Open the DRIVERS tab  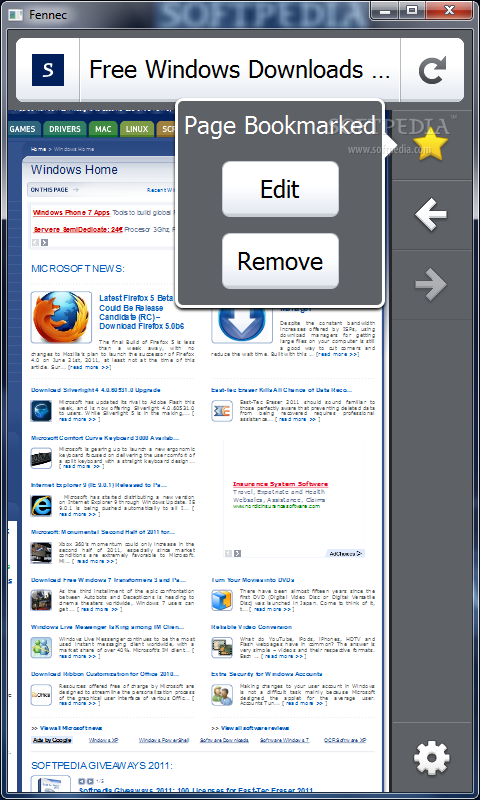(65, 129)
